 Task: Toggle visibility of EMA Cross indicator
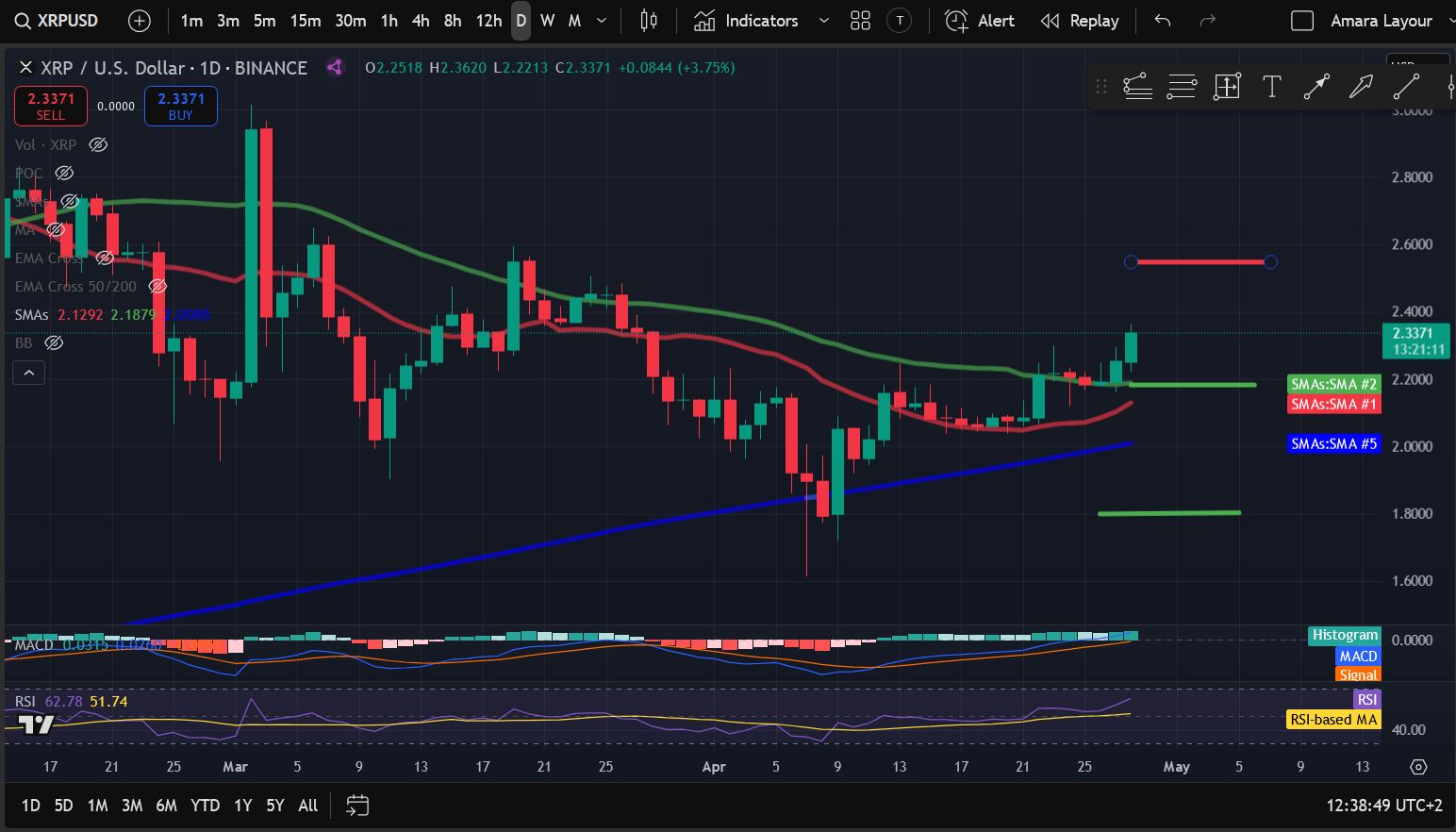[105, 258]
